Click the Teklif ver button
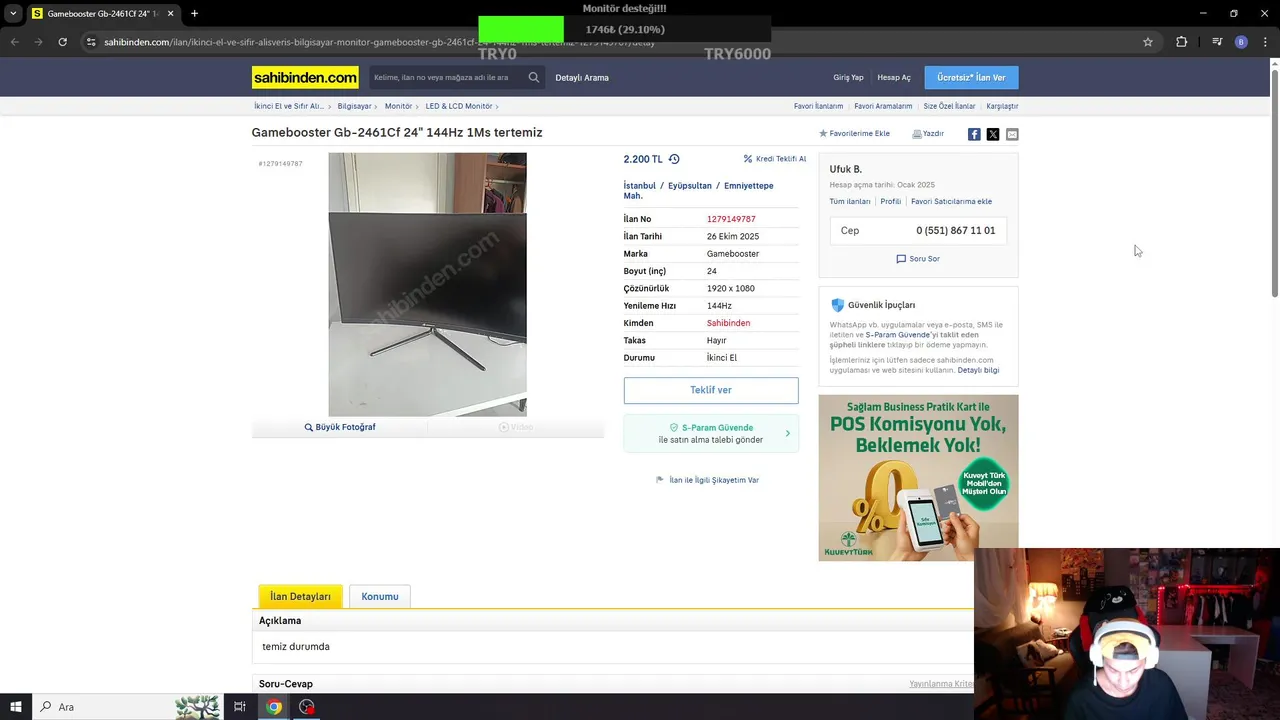1280x720 pixels. [x=711, y=390]
